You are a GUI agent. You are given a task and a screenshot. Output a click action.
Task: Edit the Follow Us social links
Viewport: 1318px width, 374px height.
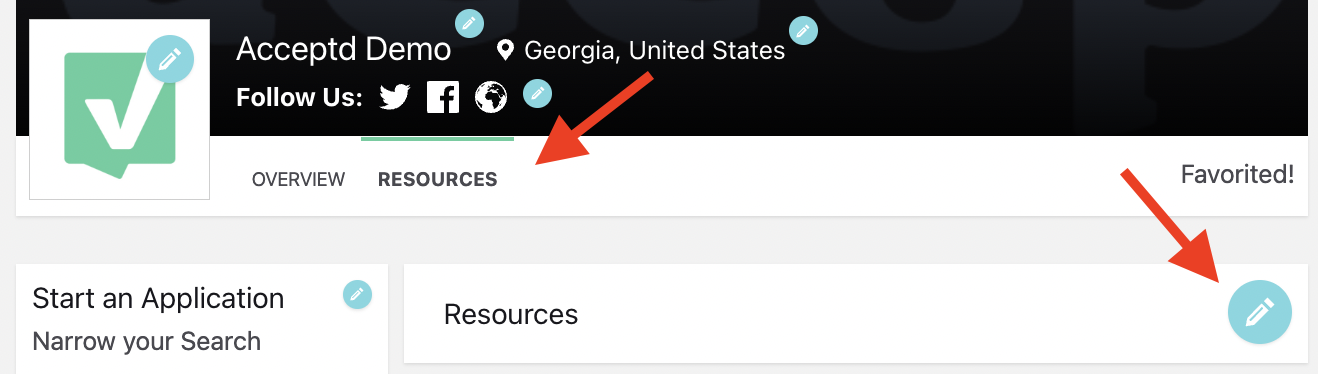click(538, 93)
